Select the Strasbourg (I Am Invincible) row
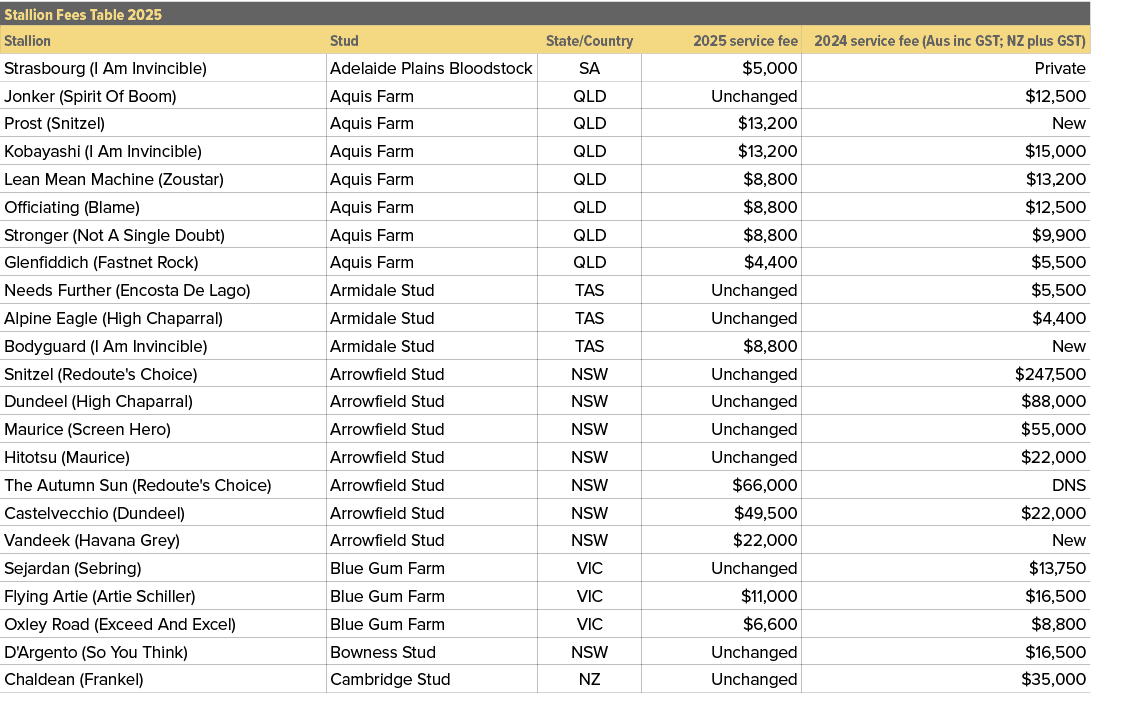 (105, 68)
